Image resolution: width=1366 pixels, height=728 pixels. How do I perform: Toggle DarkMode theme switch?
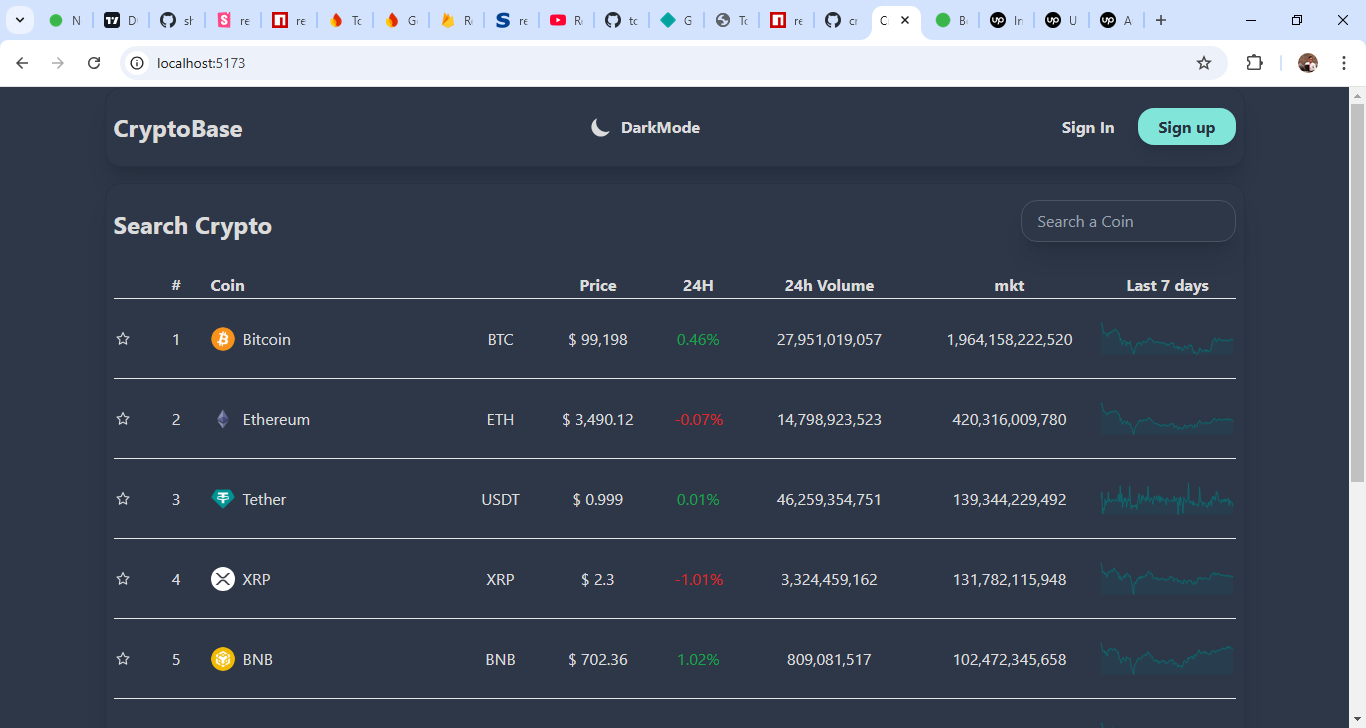645,127
